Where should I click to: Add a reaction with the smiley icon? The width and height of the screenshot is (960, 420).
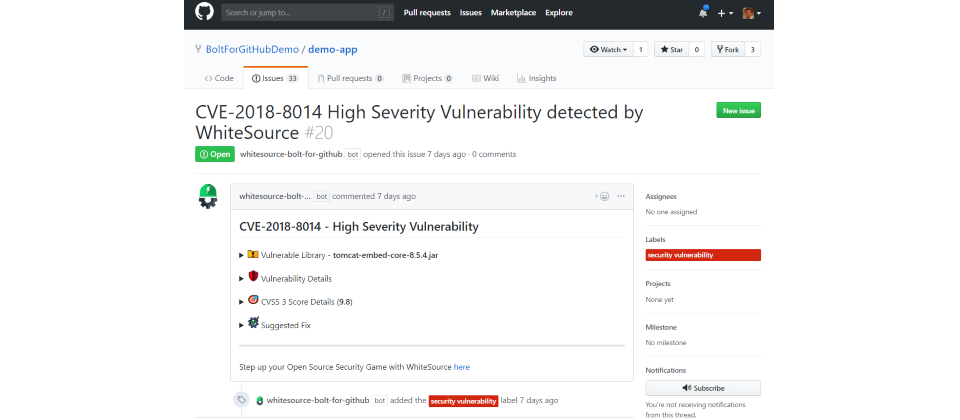point(602,197)
